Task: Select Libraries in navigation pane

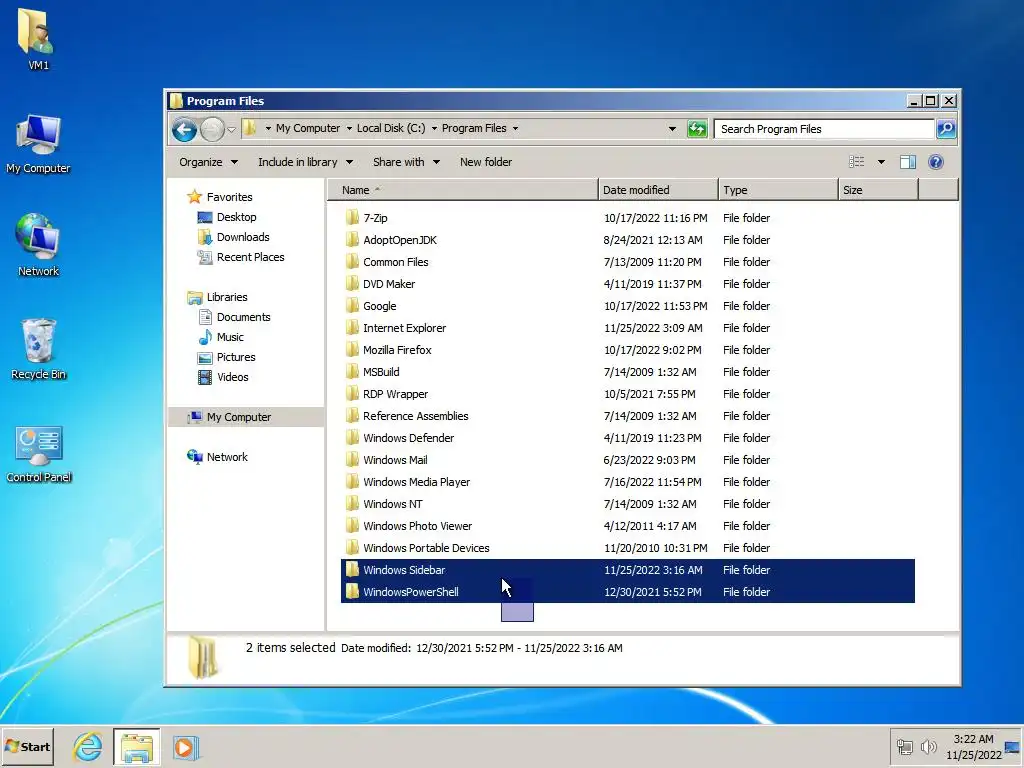Action: point(227,297)
